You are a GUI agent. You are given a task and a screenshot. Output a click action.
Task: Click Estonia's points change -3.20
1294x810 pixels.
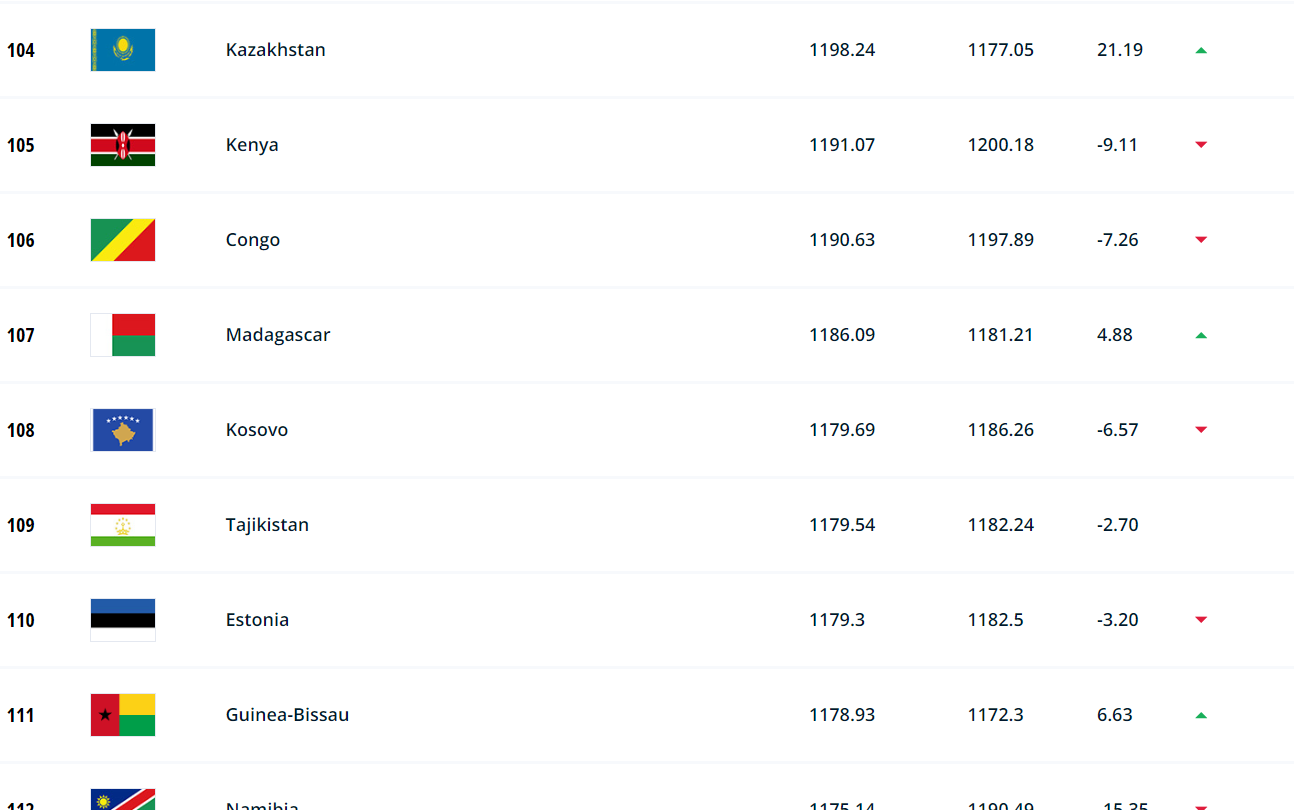[1117, 620]
